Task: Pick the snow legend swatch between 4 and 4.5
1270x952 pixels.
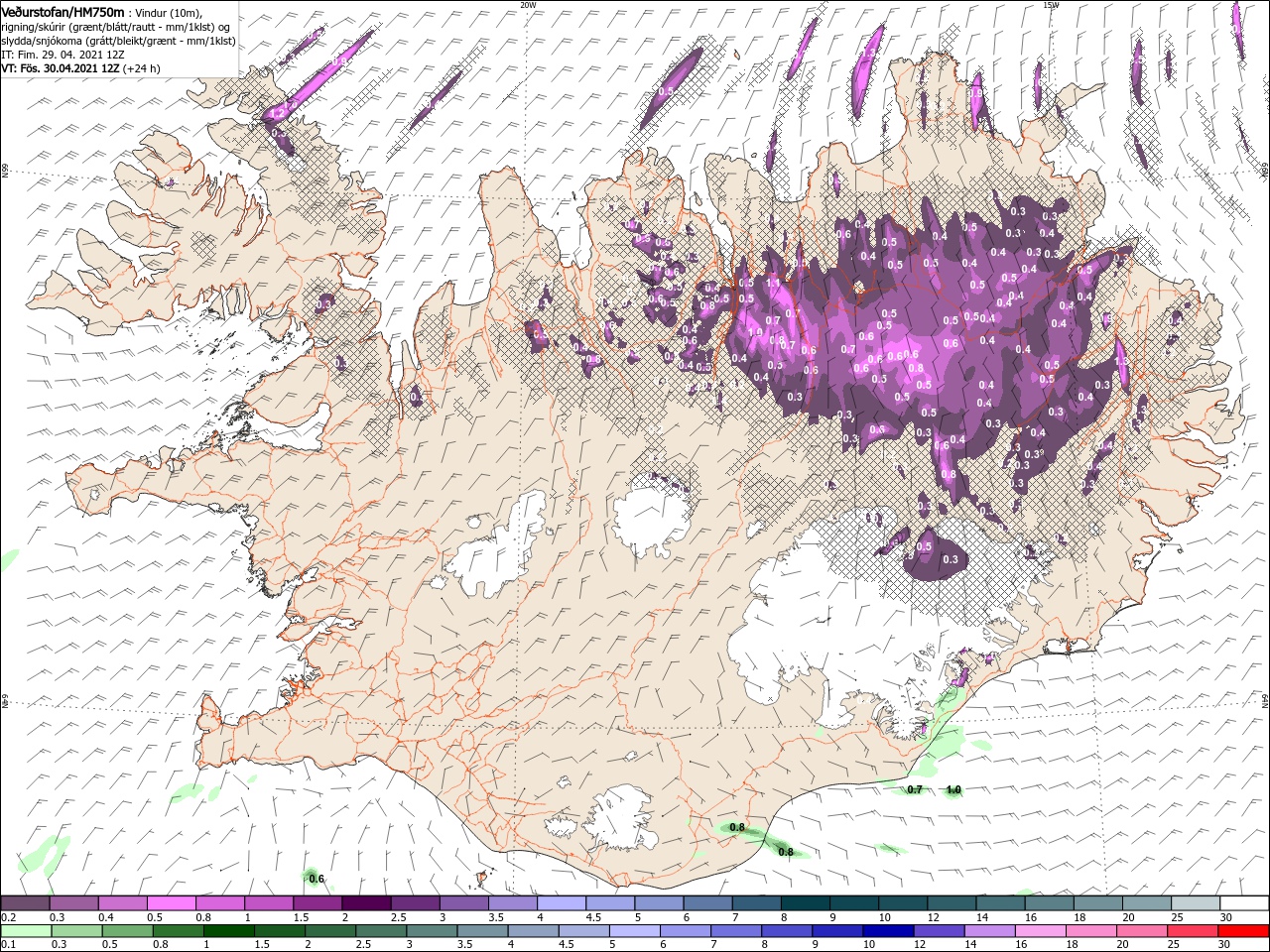Action: coord(561,903)
